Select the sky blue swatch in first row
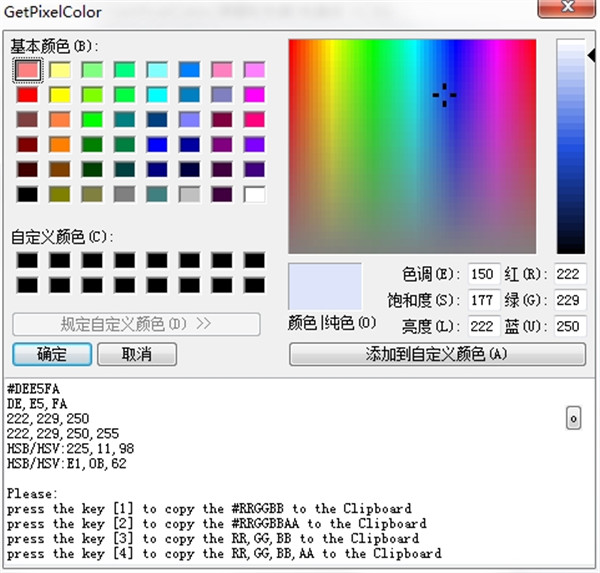The image size is (600, 573). [x=189, y=70]
